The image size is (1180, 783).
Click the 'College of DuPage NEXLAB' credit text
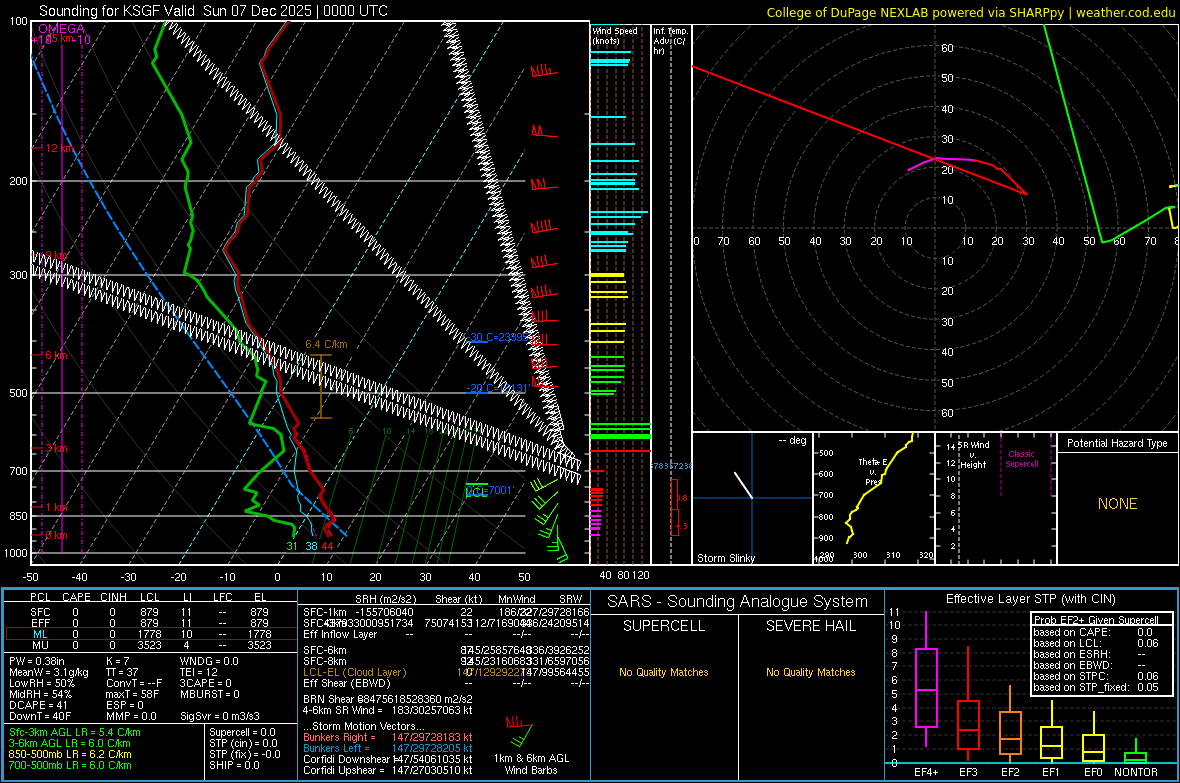(846, 12)
